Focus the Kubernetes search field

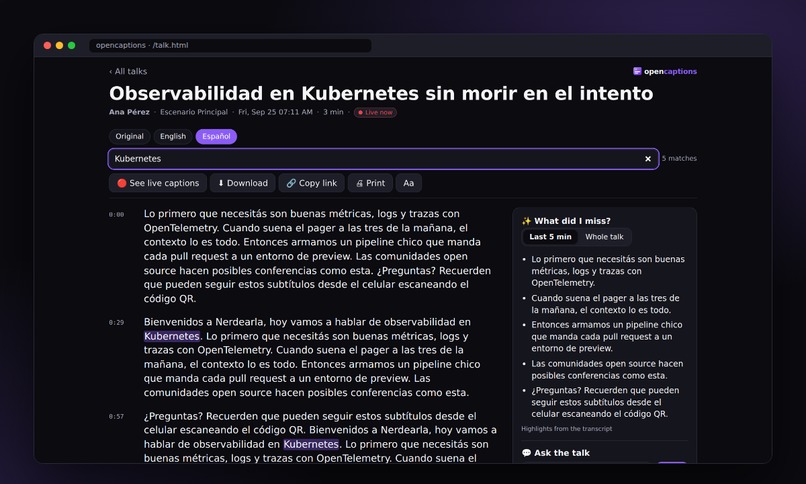coord(383,159)
